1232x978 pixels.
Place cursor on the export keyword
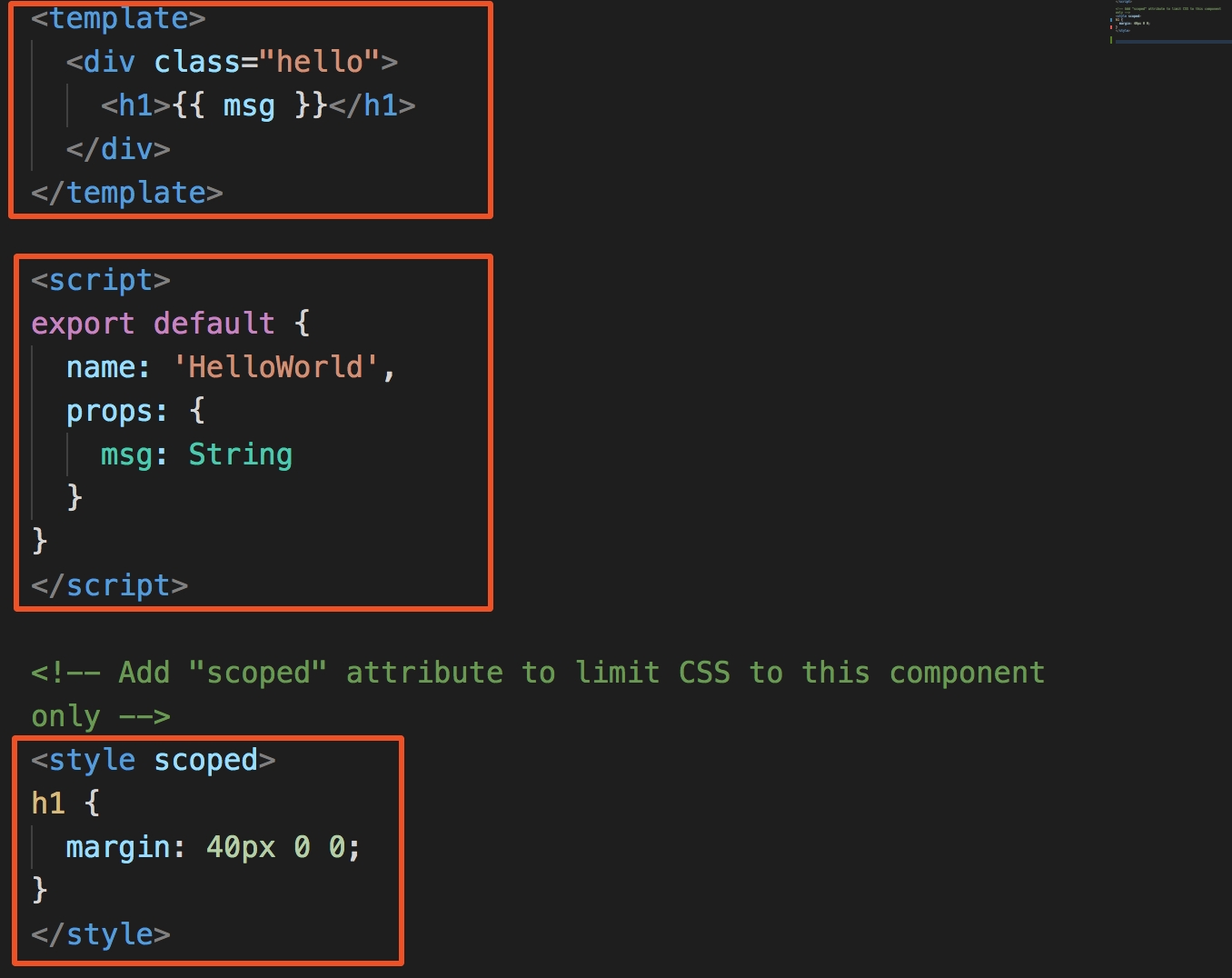[x=83, y=324]
